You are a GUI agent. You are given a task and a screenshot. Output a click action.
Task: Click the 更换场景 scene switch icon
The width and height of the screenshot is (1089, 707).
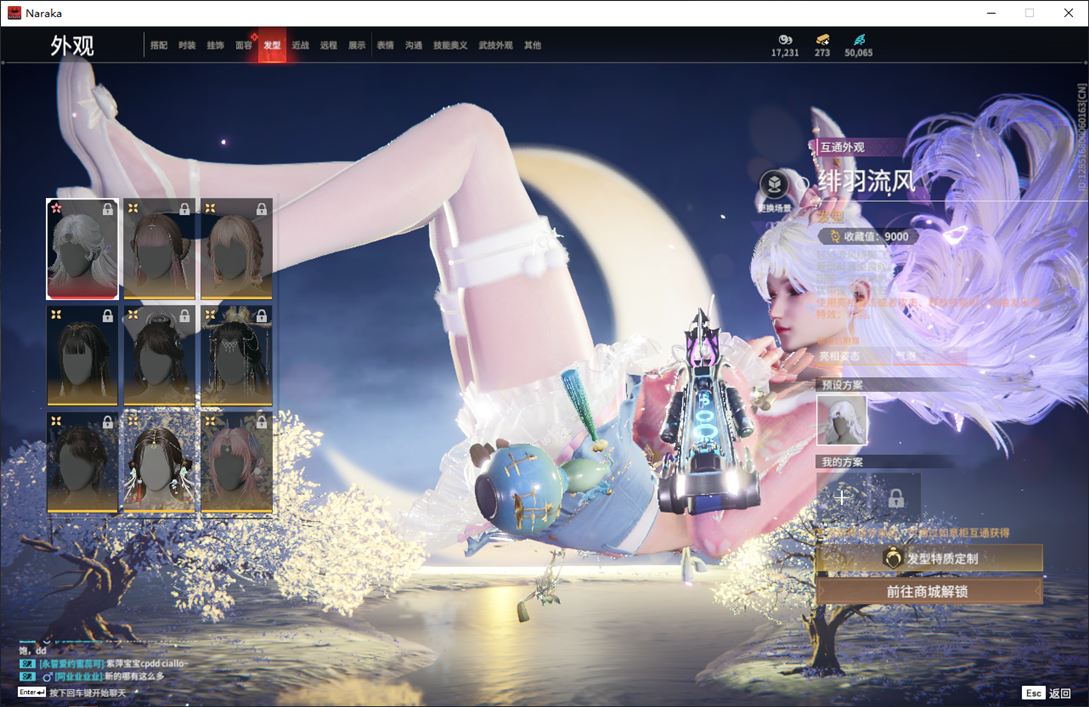pyautogui.click(x=774, y=185)
